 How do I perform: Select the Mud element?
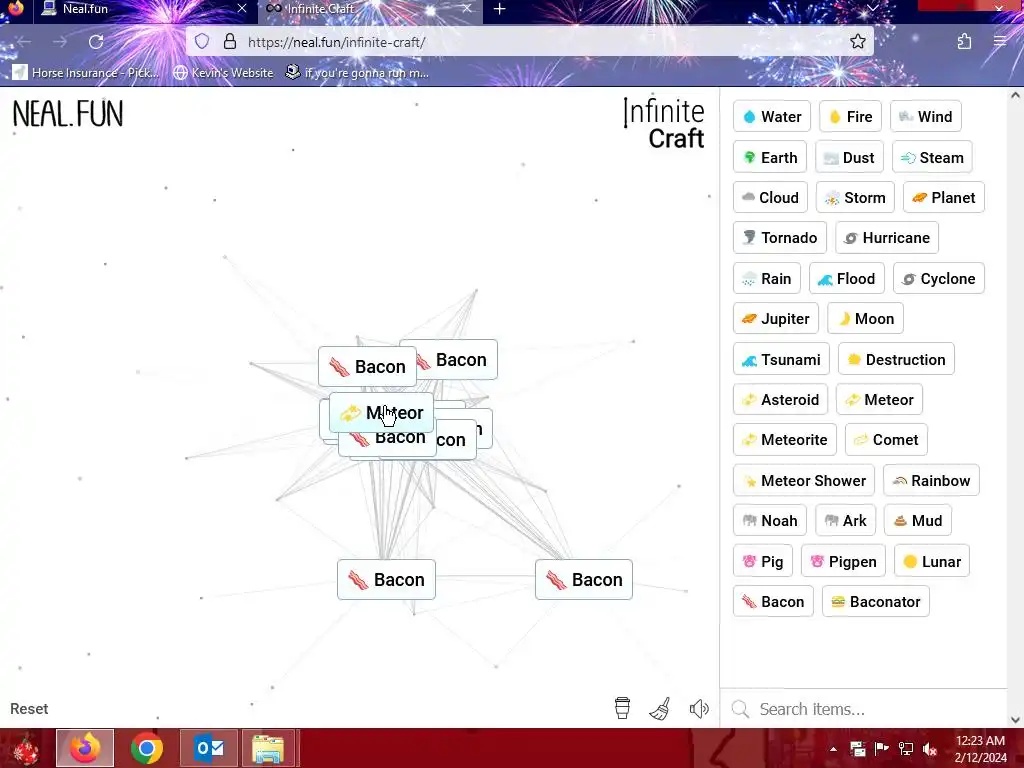(918, 520)
